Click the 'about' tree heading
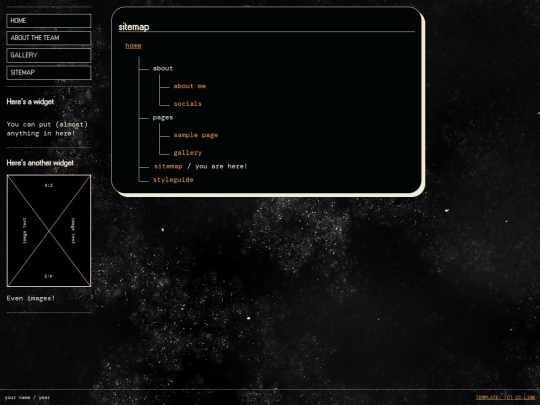This screenshot has height=405, width=540. coord(163,69)
